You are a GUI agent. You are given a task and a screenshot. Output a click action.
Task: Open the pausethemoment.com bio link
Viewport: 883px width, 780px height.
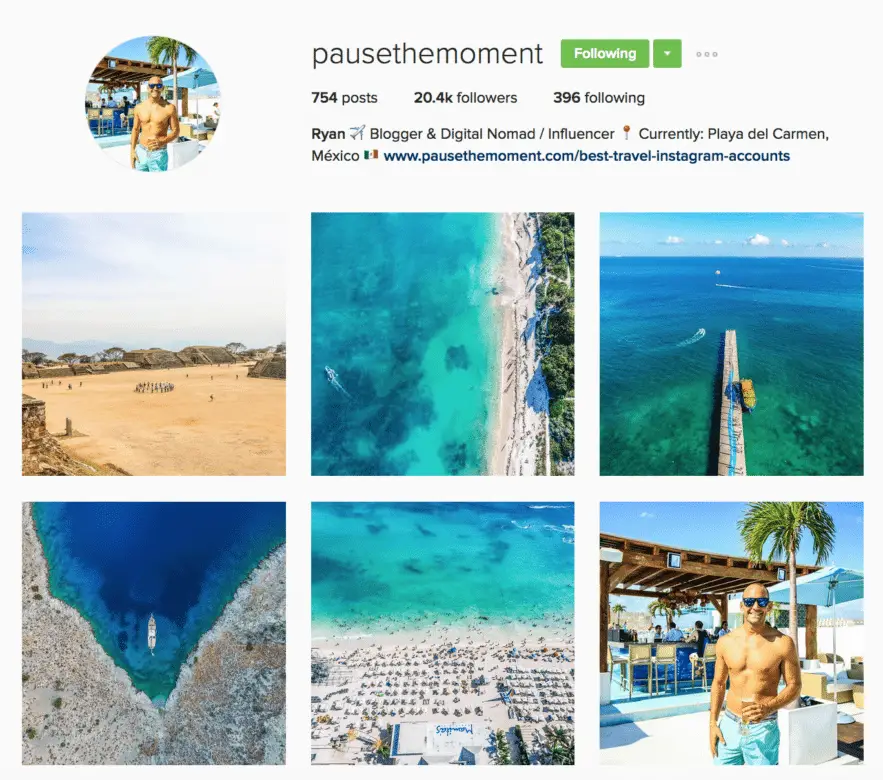click(x=587, y=156)
